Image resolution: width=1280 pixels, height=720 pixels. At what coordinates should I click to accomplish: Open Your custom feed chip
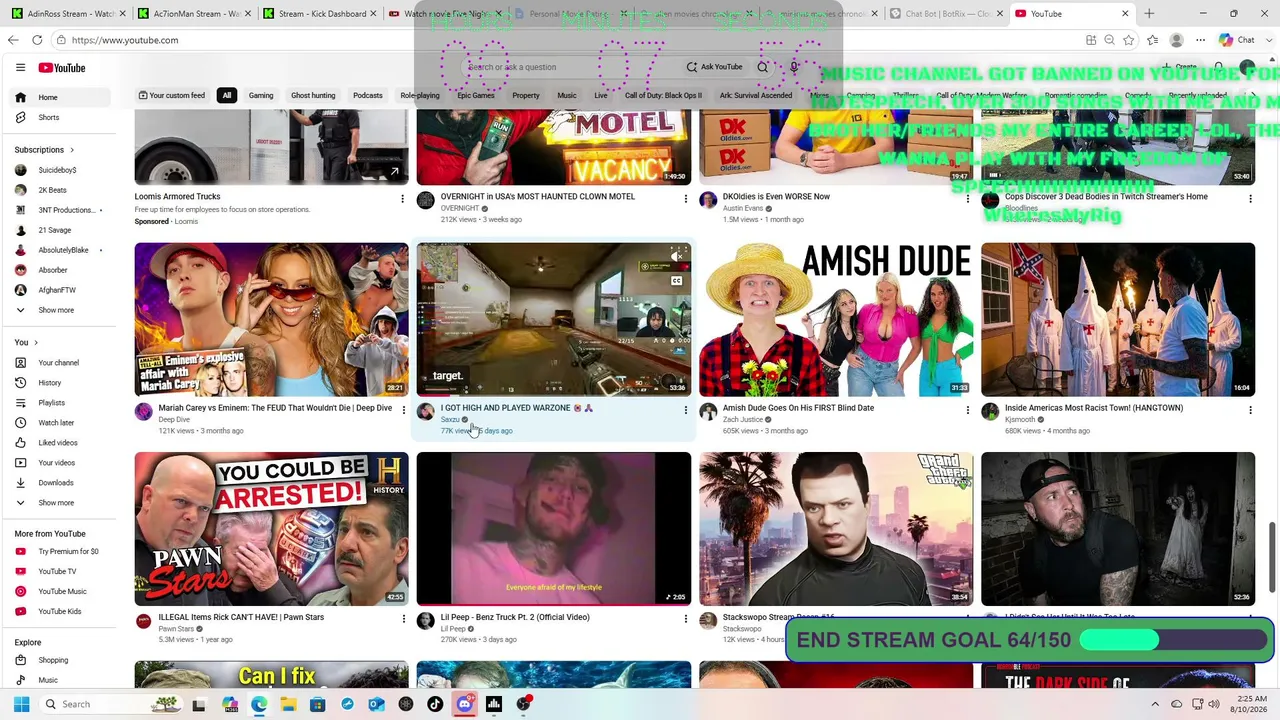coord(171,96)
